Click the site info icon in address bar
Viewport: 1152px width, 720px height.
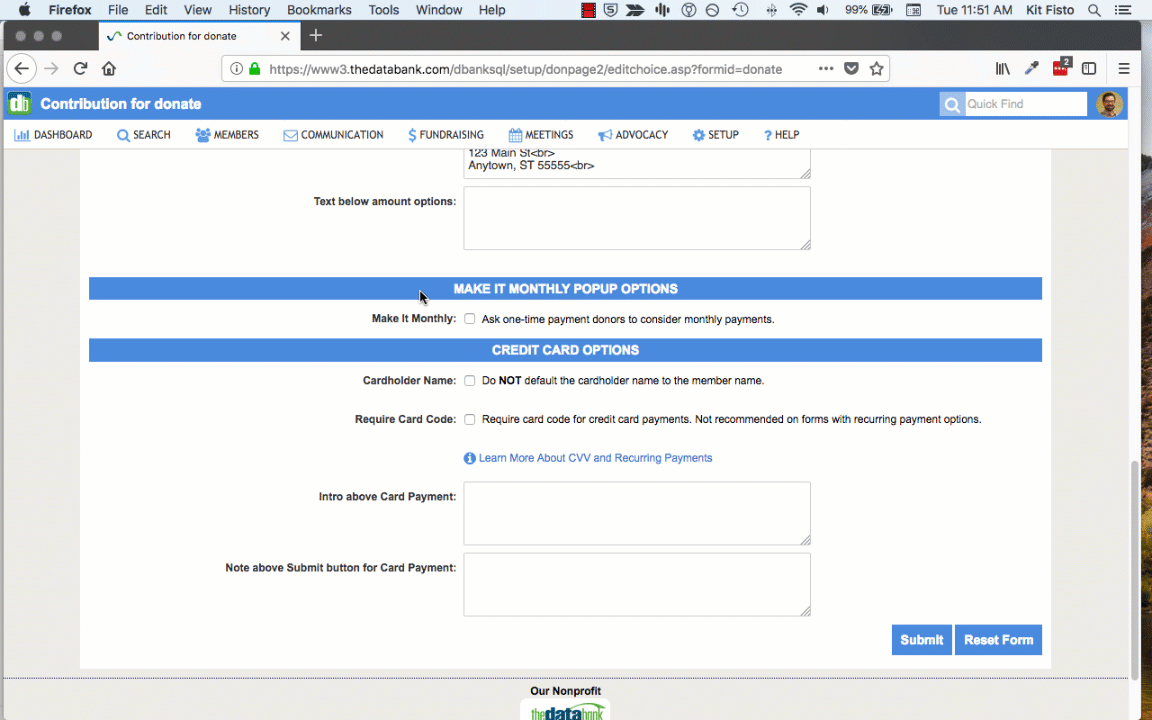pos(236,68)
